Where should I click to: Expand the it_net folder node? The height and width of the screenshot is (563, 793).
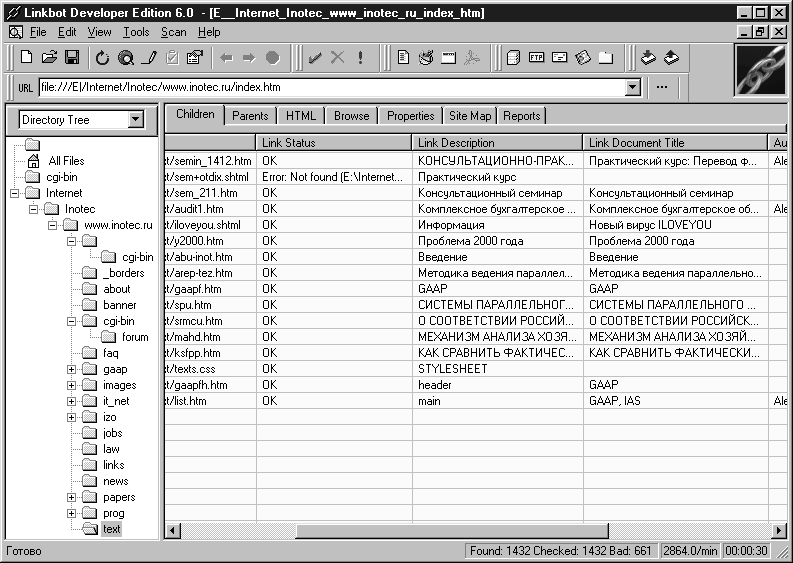(x=71, y=401)
